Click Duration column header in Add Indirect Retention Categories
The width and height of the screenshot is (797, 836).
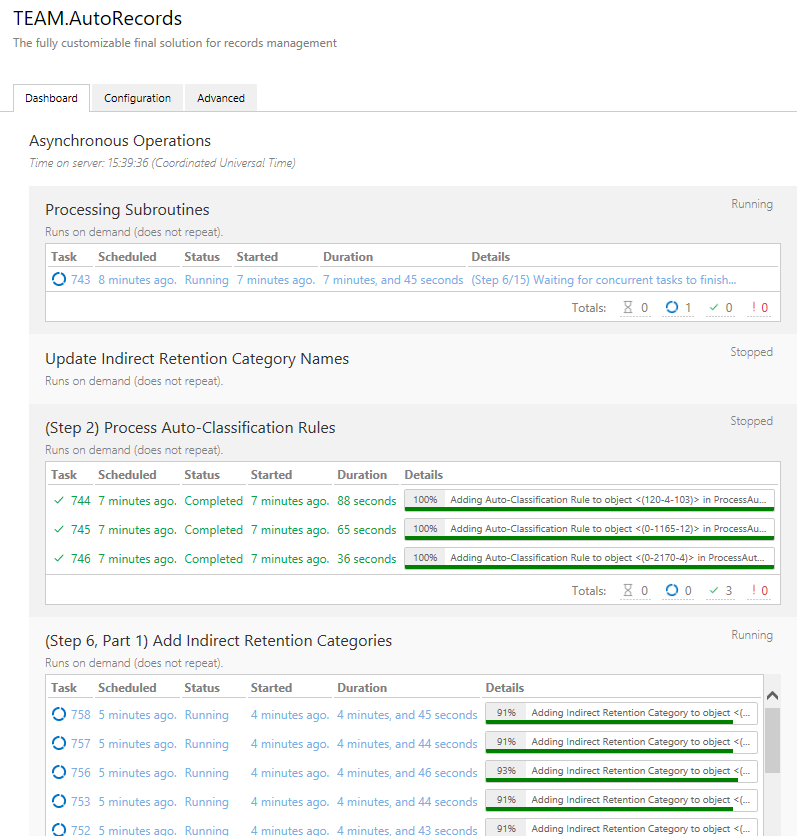coord(362,687)
